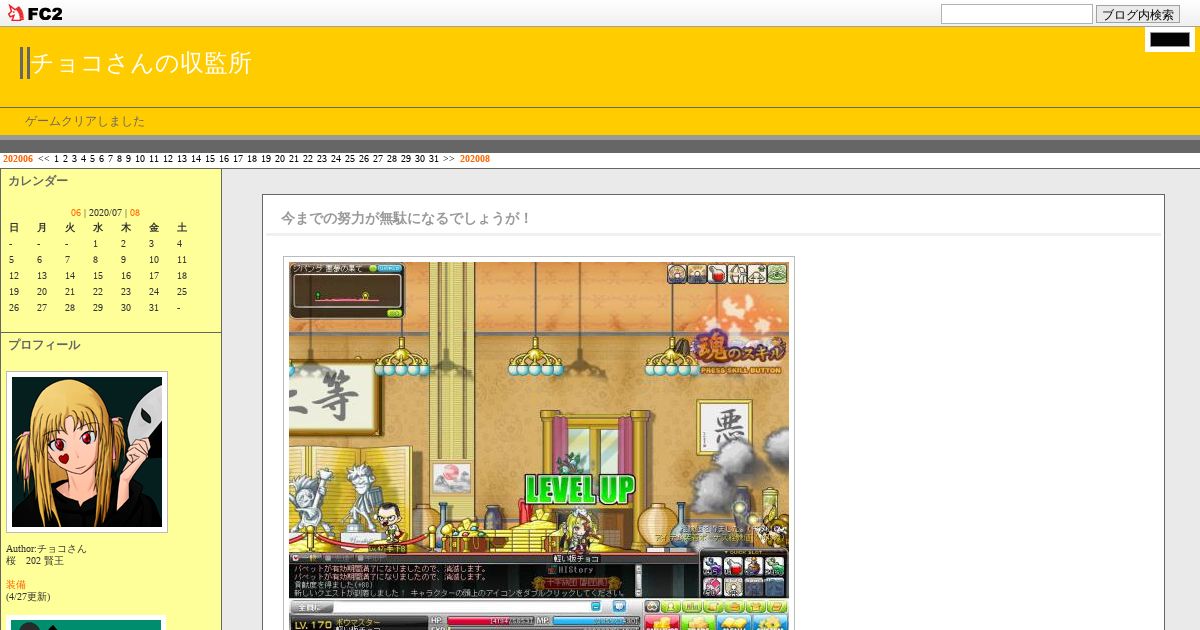Viewport: 1200px width, 630px height.
Task: Select day 5 in top date bar
Action: [92, 159]
